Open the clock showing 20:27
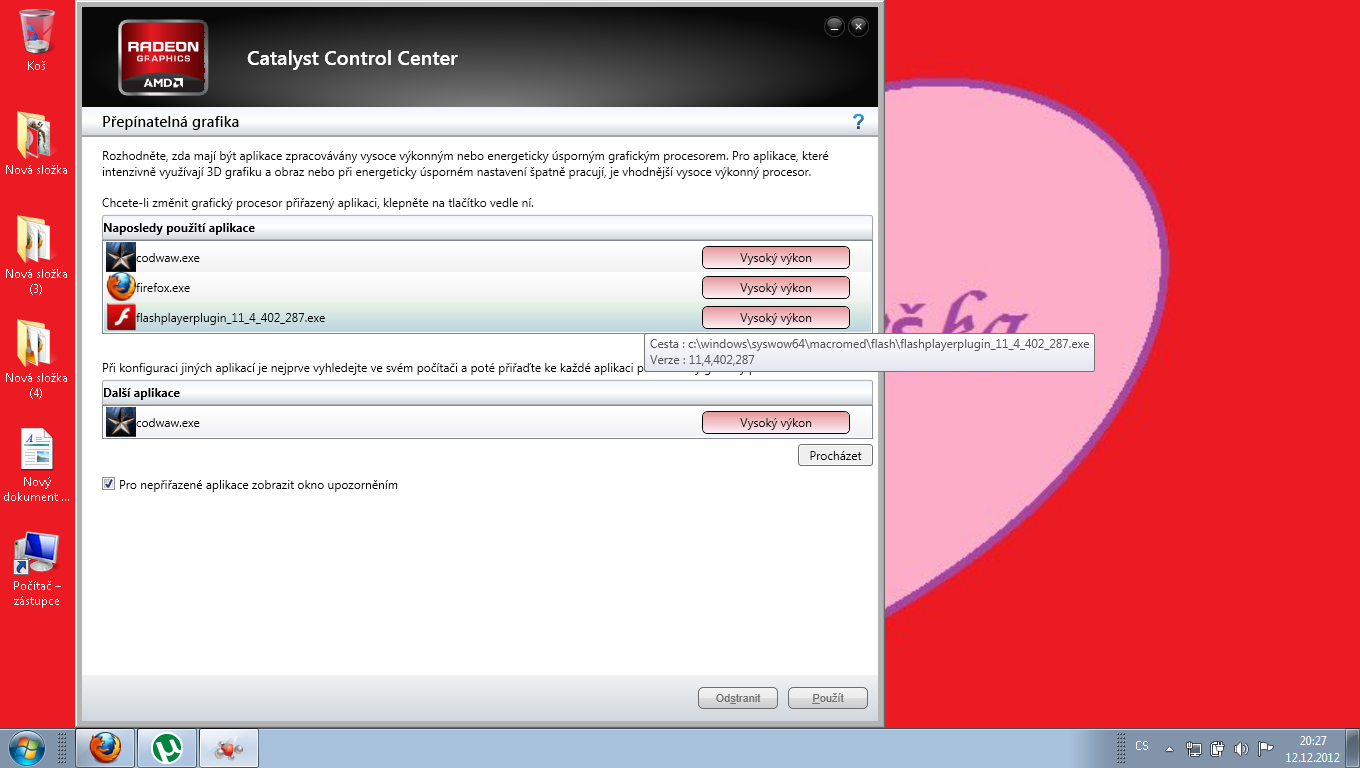The image size is (1360, 768). [1313, 748]
